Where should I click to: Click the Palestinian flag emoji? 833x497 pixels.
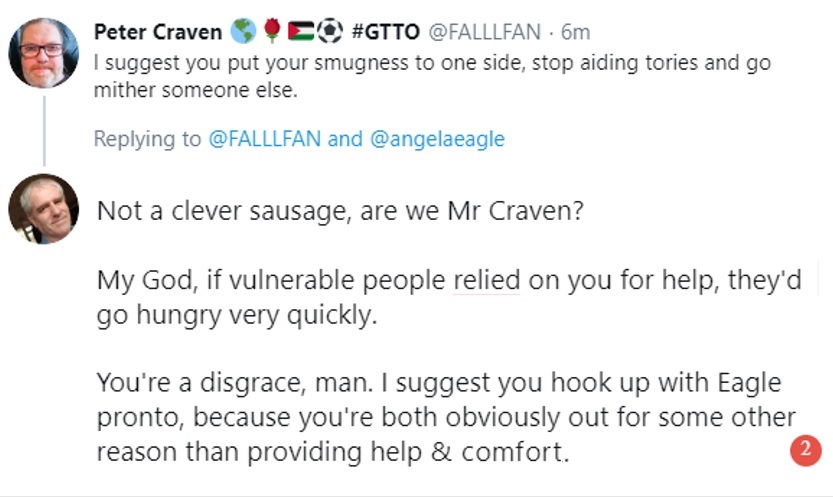coord(300,32)
